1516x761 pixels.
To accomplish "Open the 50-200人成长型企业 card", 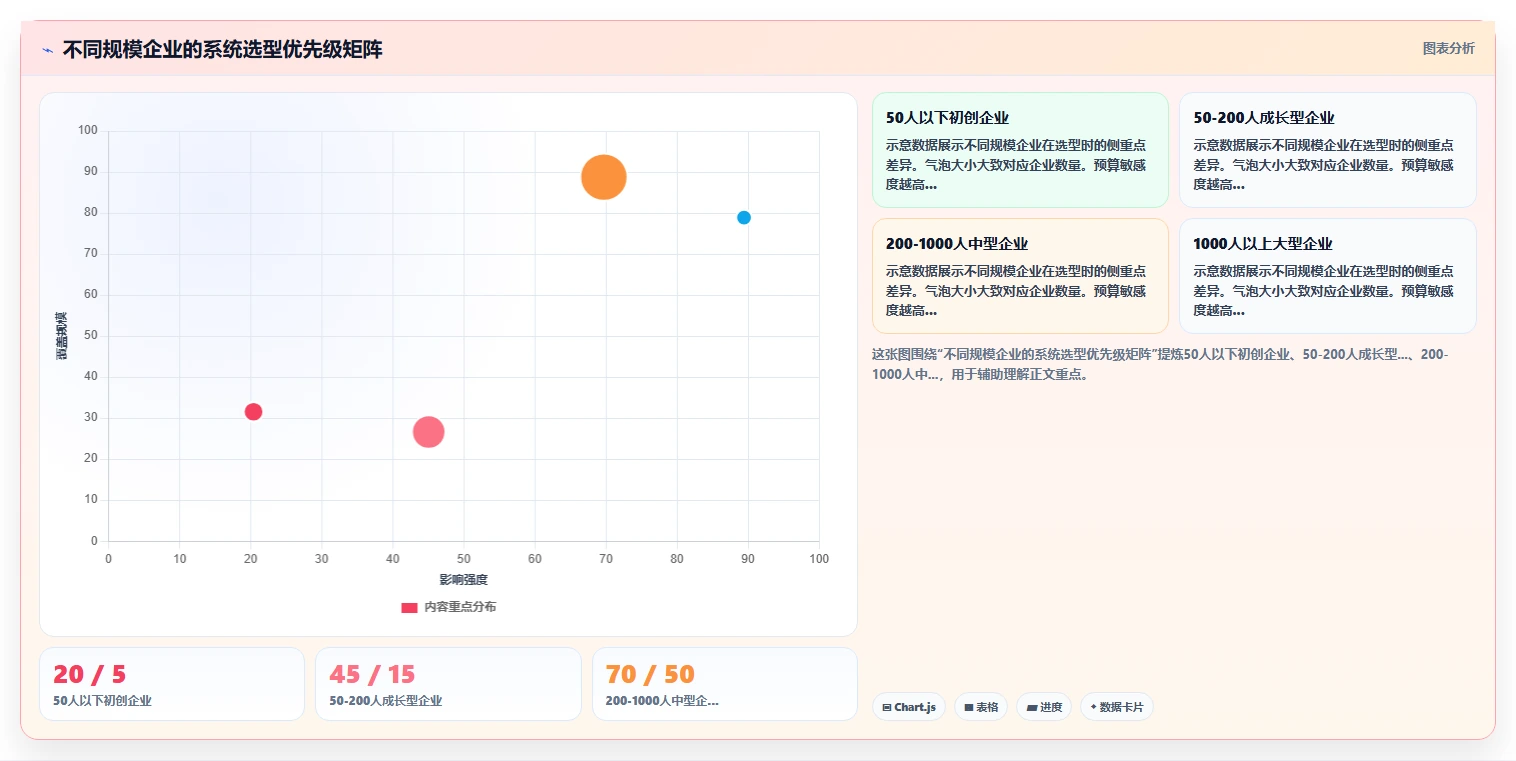I will click(1327, 150).
